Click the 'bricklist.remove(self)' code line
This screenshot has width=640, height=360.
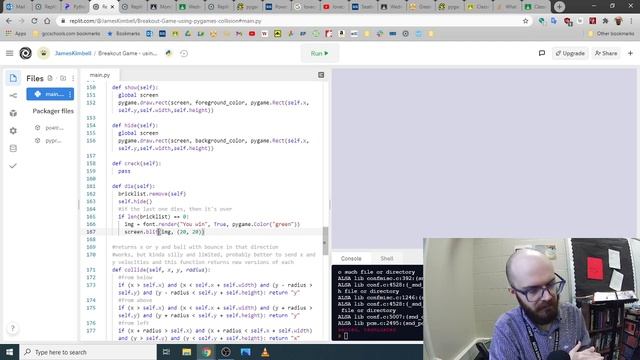pyautogui.click(x=152, y=194)
